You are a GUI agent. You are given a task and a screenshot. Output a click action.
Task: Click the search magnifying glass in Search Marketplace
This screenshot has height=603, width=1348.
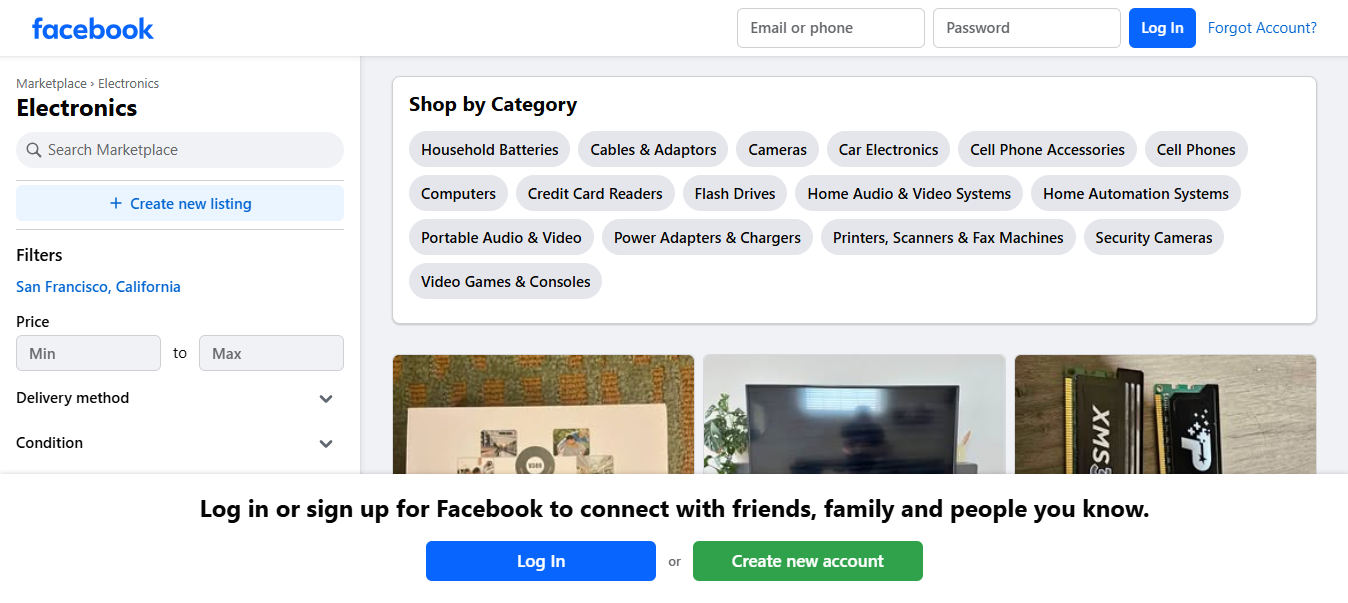(x=33, y=149)
